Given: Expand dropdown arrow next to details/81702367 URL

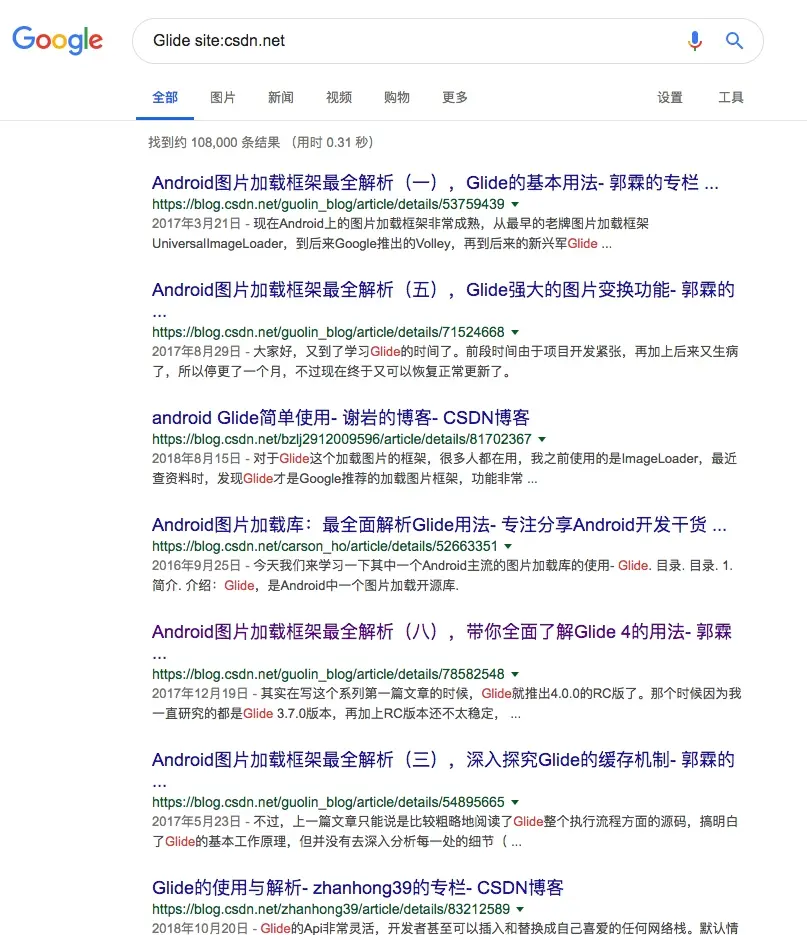Looking at the screenshot, I should point(542,439).
